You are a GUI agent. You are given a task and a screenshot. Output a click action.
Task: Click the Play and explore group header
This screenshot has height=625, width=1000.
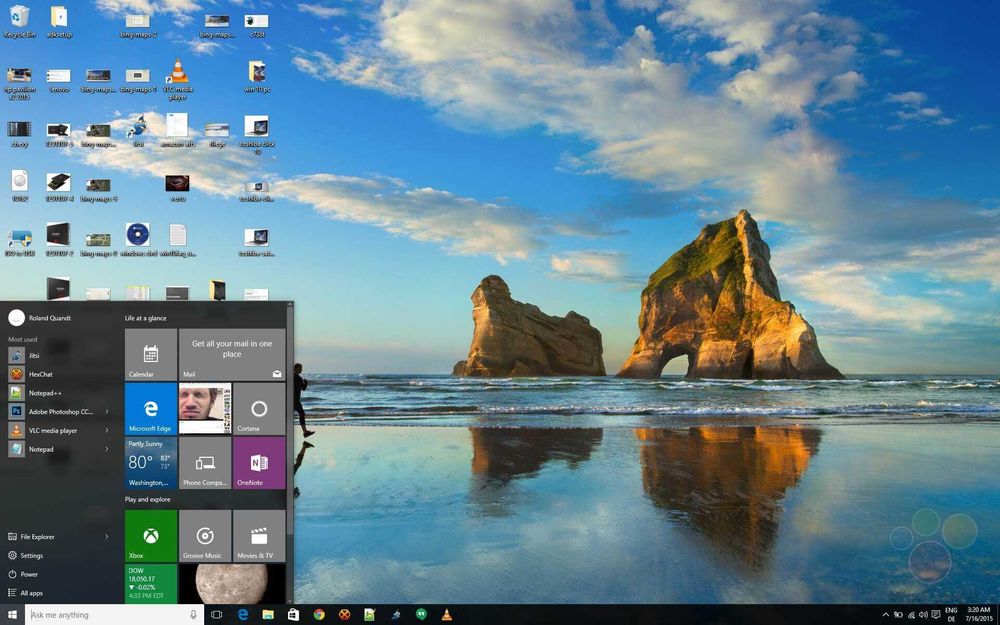147,499
